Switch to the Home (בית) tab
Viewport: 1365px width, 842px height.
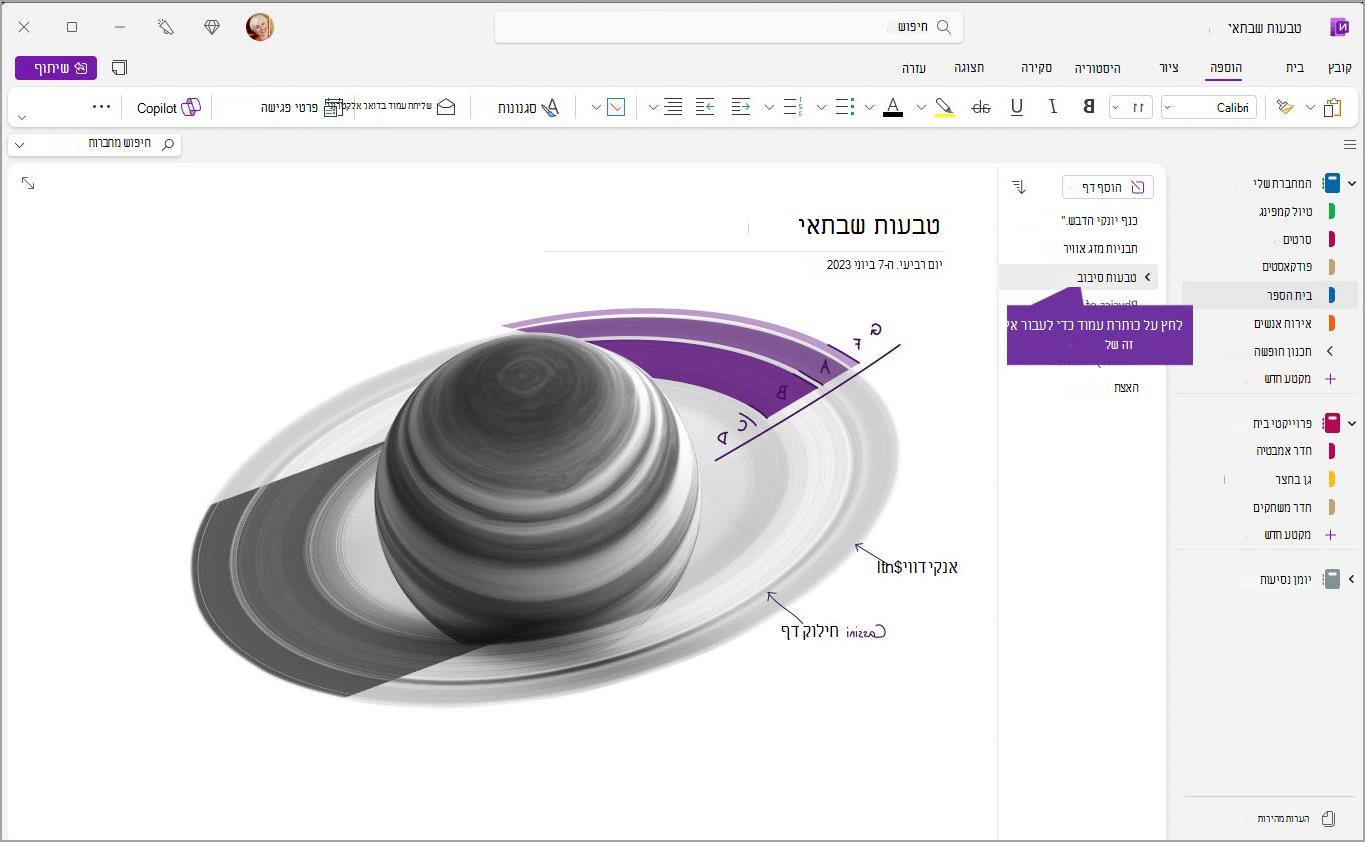tap(1295, 68)
